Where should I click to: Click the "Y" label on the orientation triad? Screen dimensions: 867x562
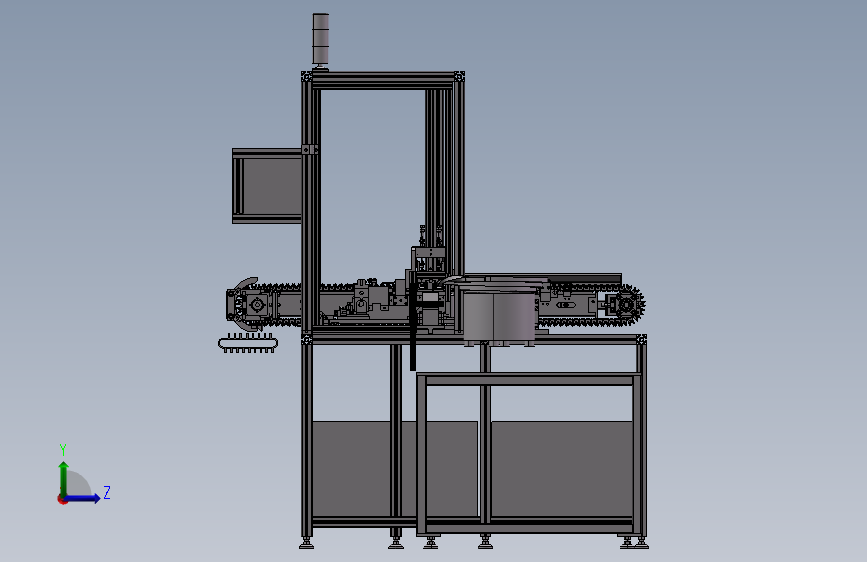[63, 449]
